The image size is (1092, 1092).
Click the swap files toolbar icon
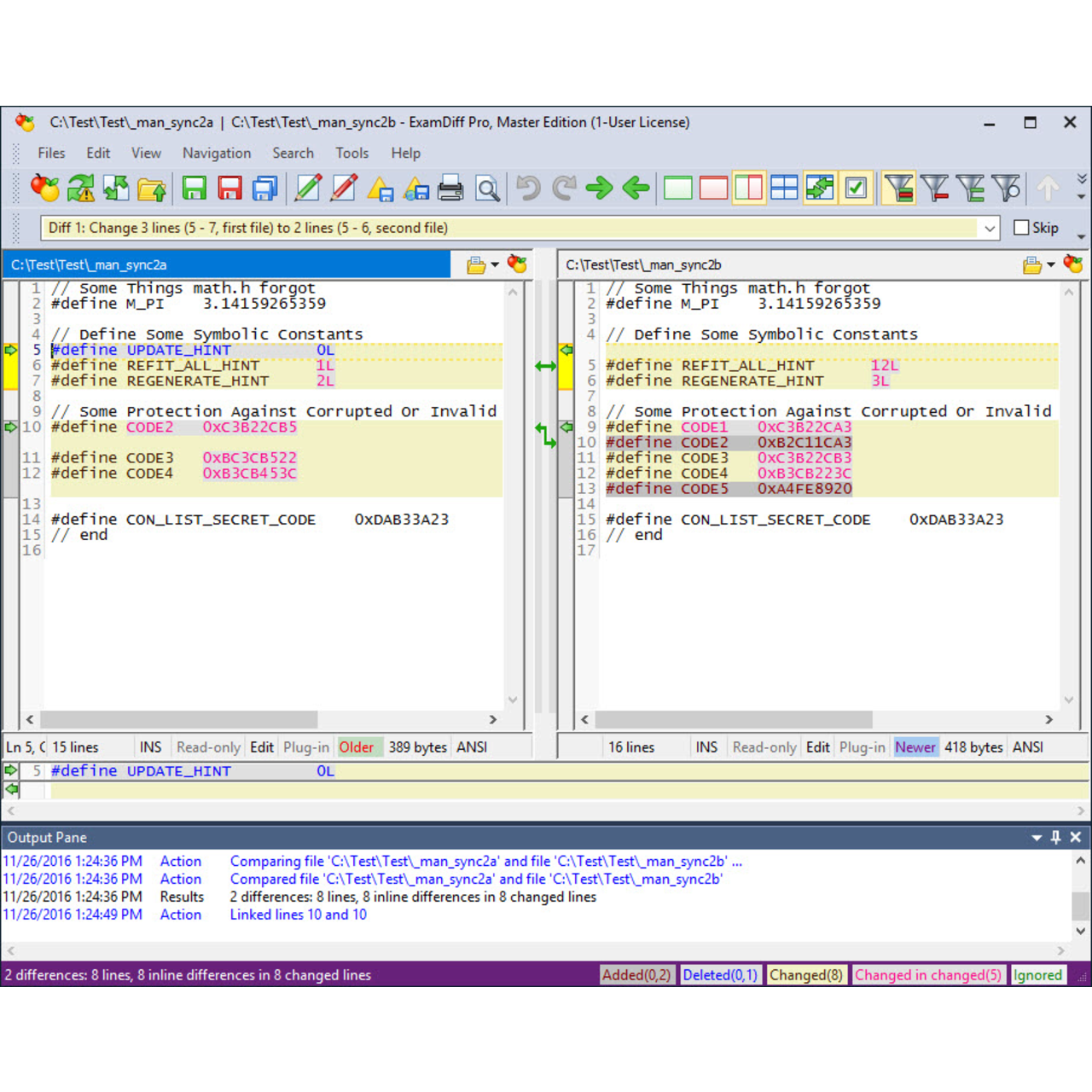click(116, 188)
